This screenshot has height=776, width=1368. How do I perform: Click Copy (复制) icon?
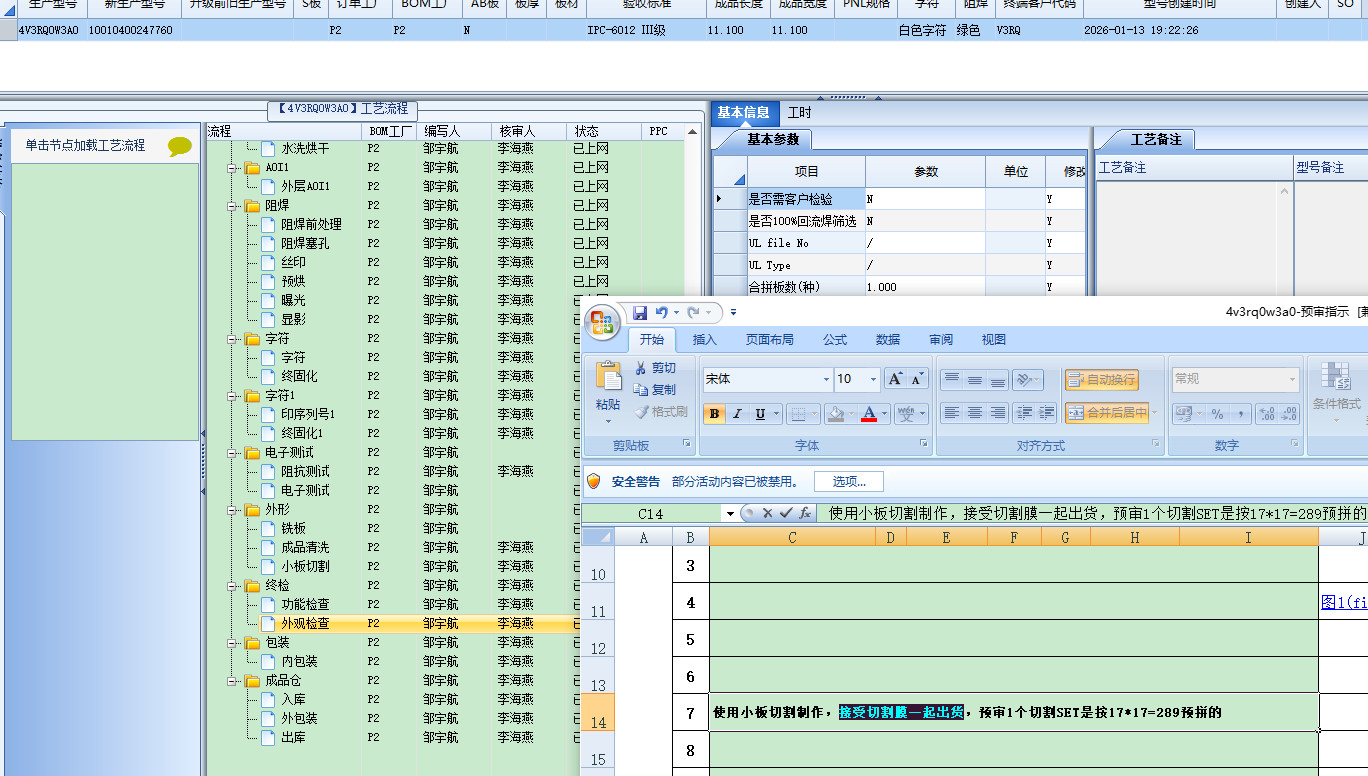(x=641, y=390)
